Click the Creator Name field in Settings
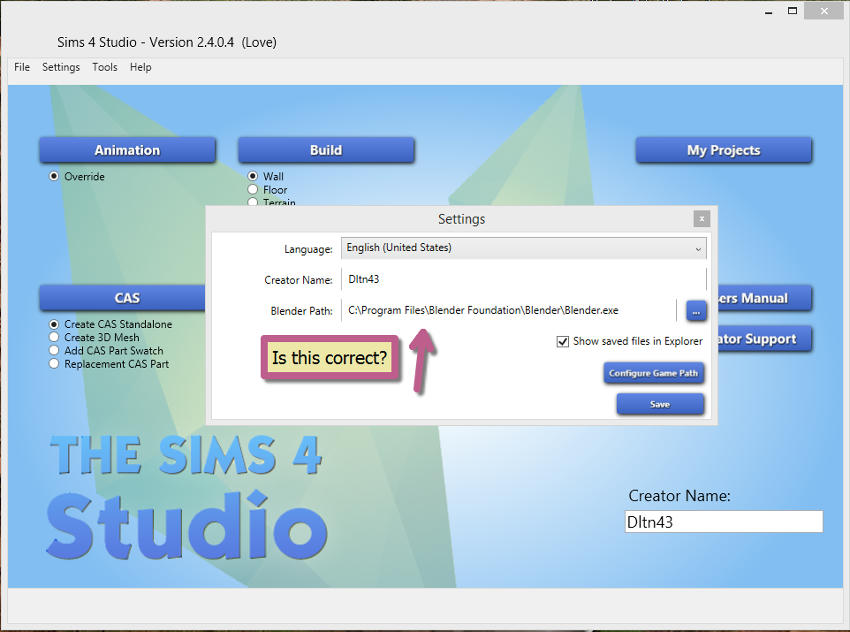Viewport: 850px width, 632px height. coord(524,279)
